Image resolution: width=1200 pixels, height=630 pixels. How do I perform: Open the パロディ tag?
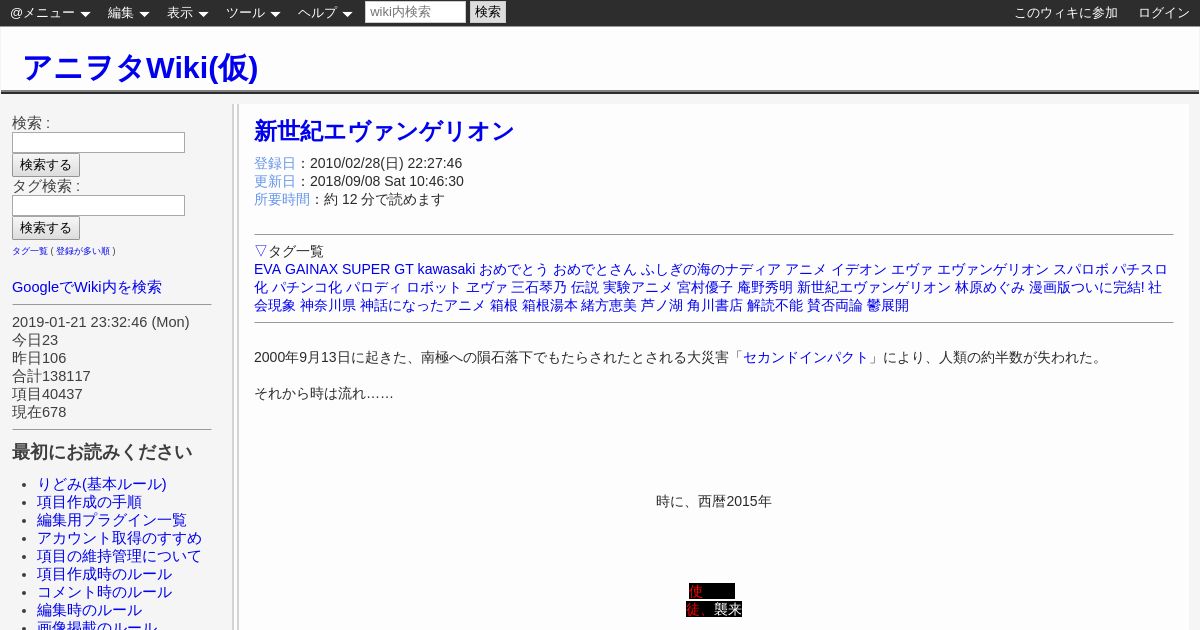374,288
